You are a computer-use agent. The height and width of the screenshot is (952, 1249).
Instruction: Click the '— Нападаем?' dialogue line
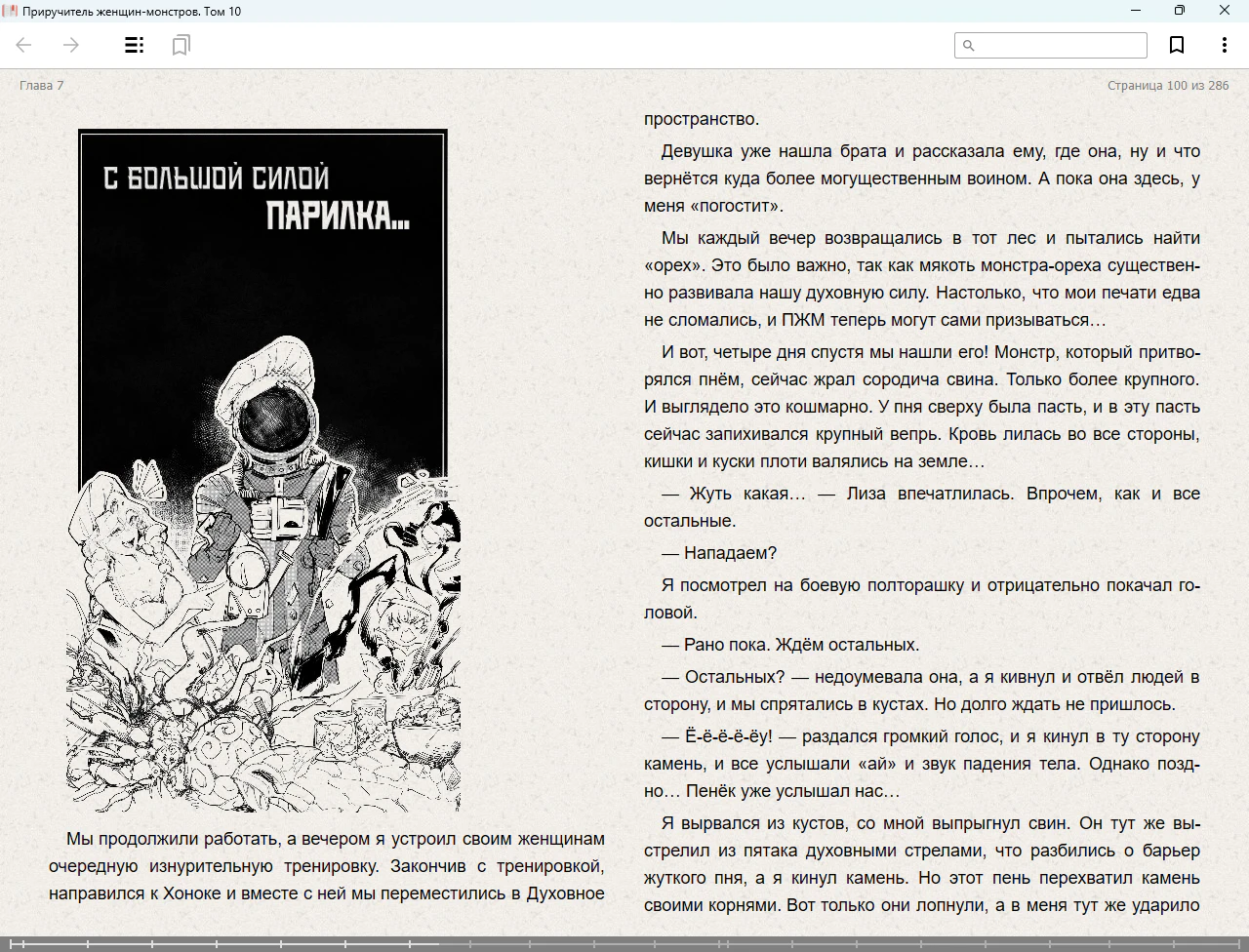(719, 553)
